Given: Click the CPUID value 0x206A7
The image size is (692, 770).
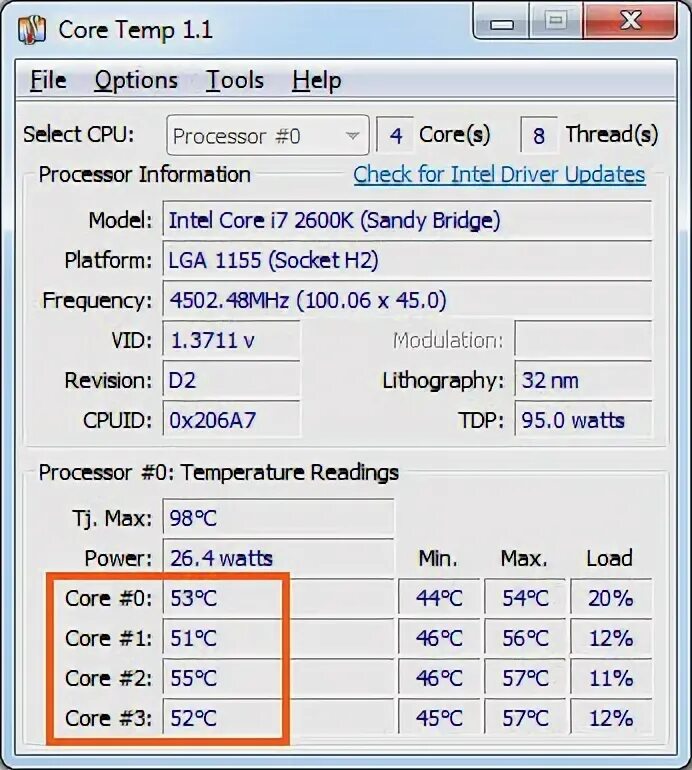Looking at the screenshot, I should (x=231, y=420).
